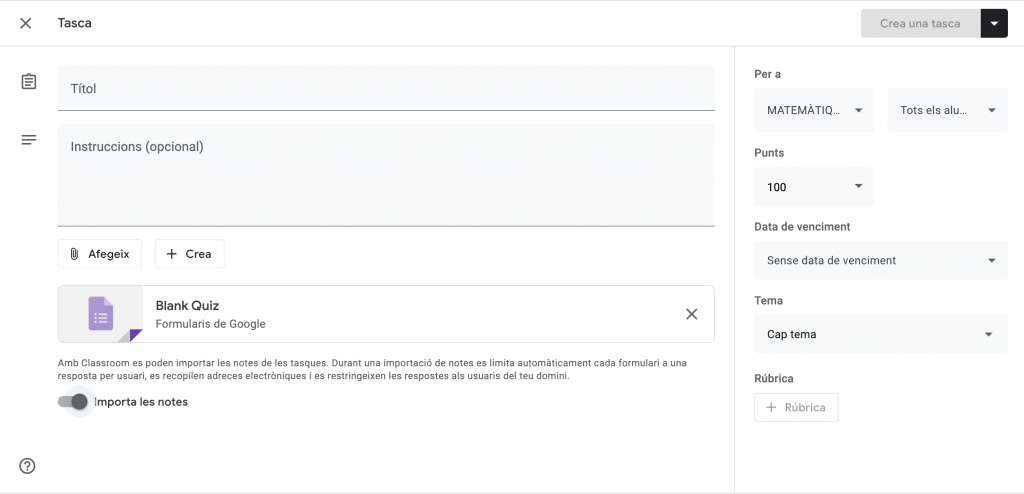Expand arrow next to Crea una tasca
This screenshot has height=494, width=1024.
(x=994, y=24)
